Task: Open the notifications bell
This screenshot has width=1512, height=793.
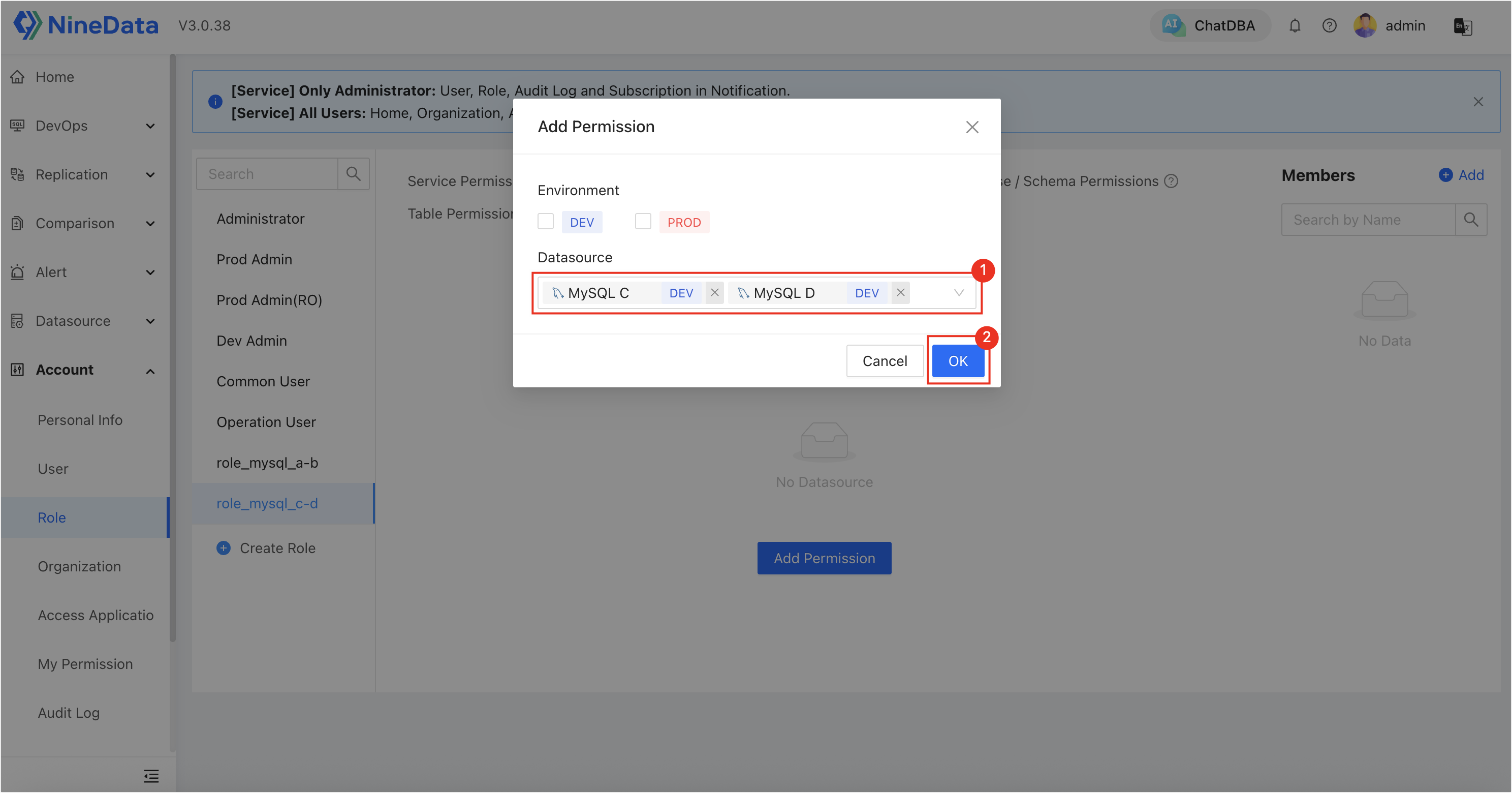Action: (x=1295, y=26)
